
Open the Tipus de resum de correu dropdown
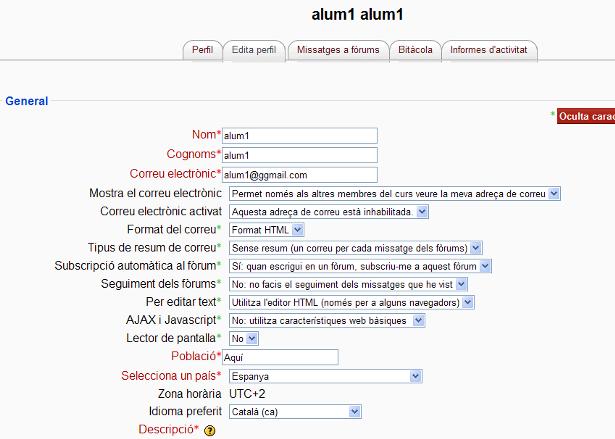[x=356, y=248]
